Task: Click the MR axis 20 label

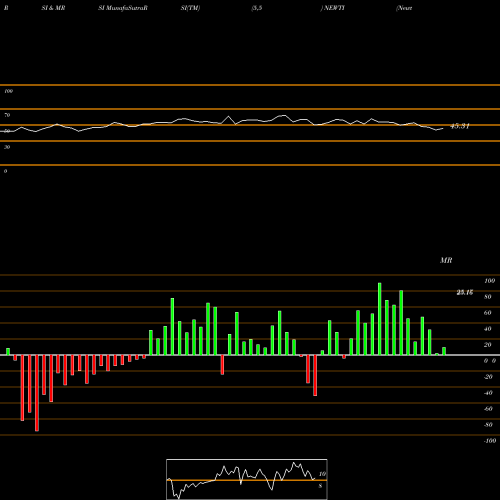Action: (488, 345)
